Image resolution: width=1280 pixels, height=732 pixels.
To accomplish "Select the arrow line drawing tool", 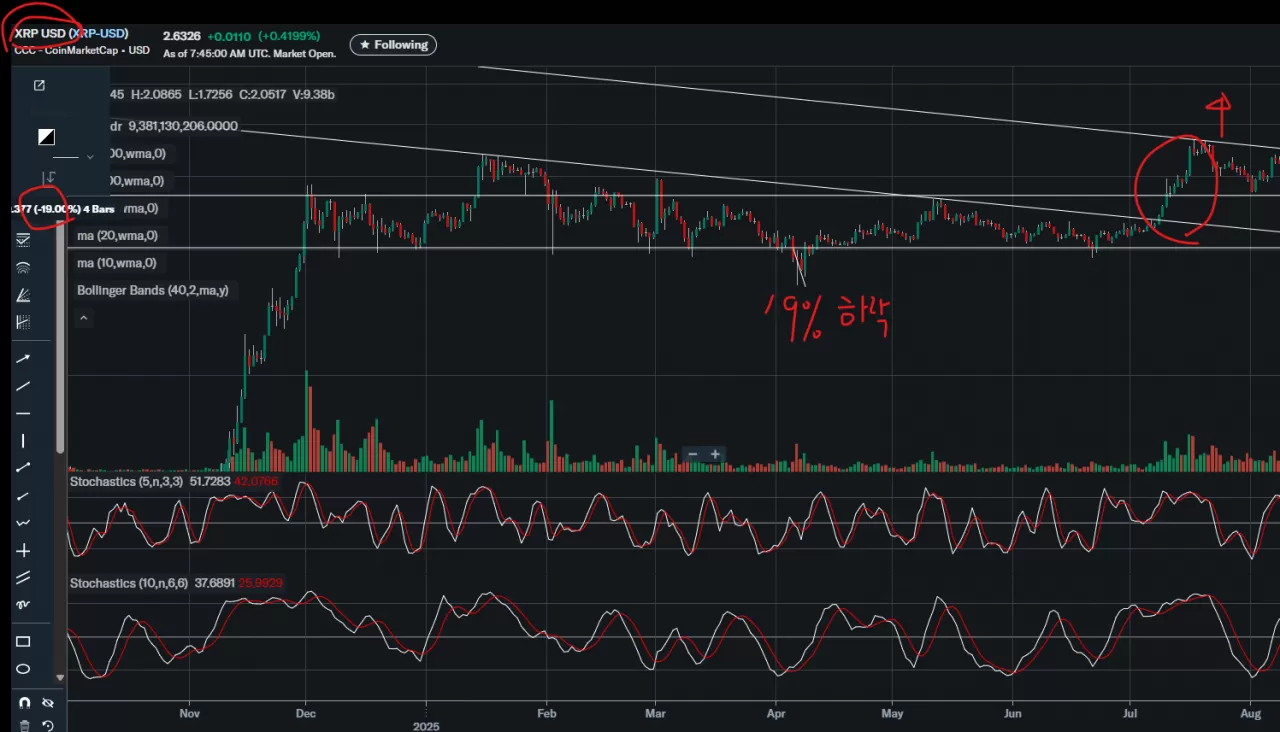I will 23,358.
